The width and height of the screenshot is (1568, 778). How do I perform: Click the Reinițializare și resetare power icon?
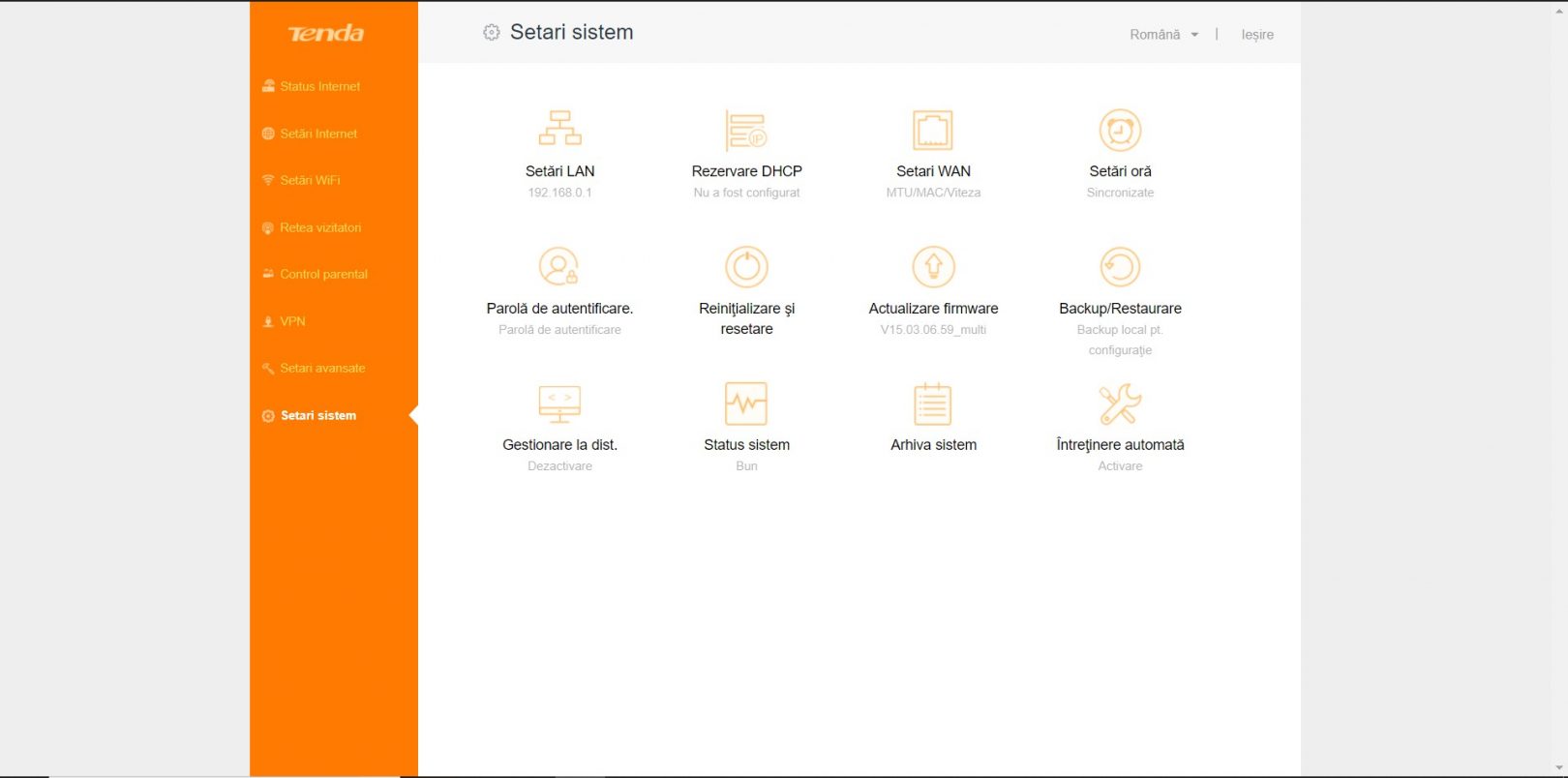[746, 266]
